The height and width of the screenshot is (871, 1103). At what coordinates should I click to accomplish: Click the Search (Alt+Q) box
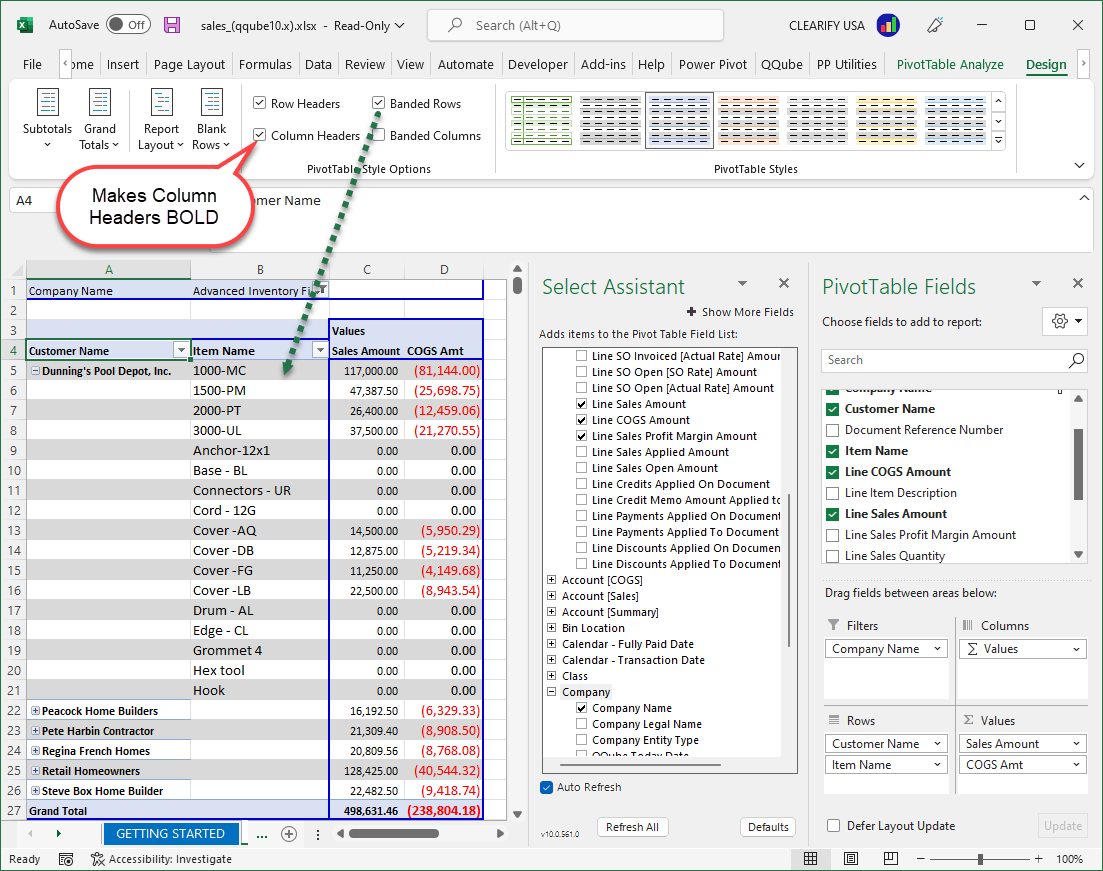pos(575,25)
